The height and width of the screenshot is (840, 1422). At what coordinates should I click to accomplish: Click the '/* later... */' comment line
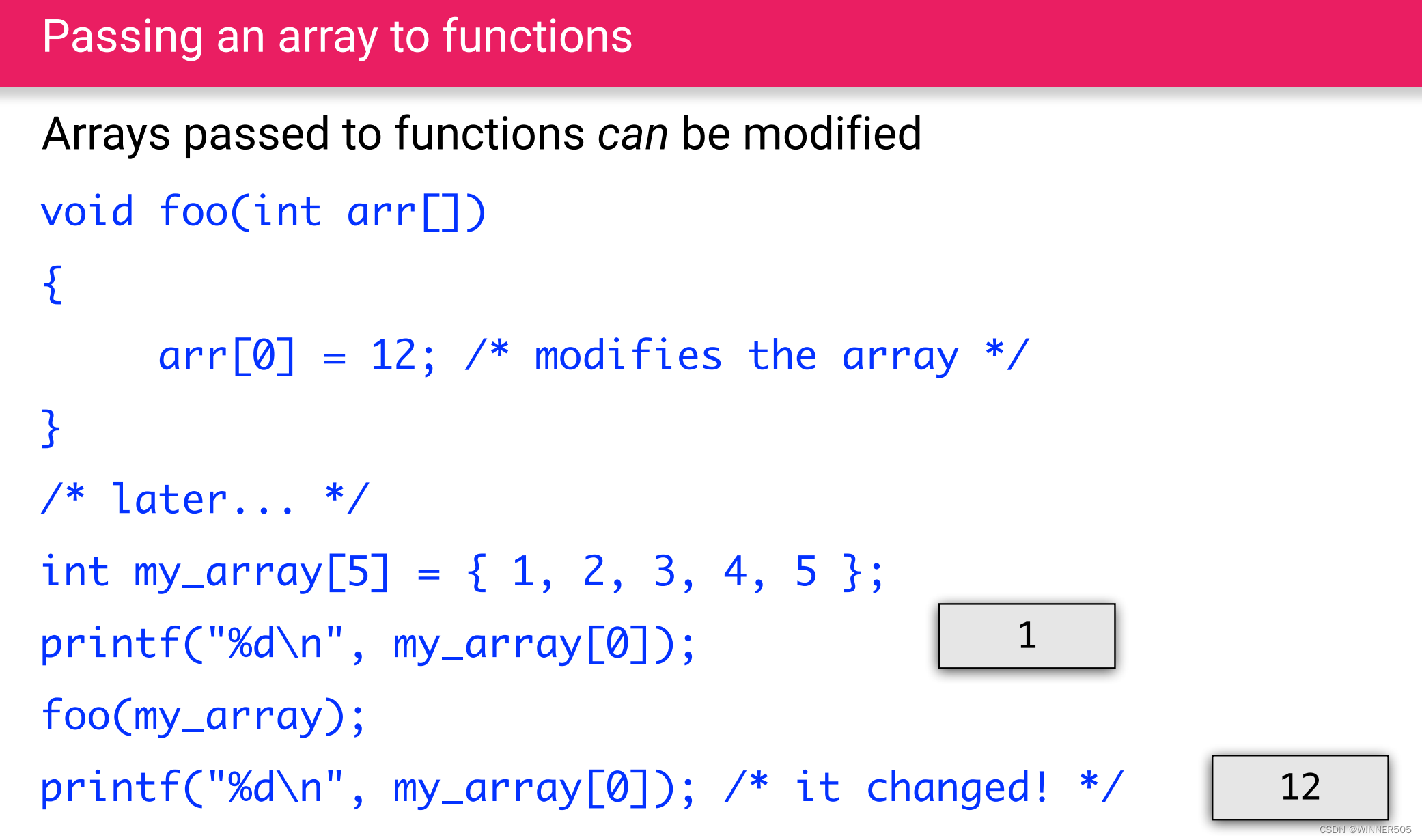[205, 499]
